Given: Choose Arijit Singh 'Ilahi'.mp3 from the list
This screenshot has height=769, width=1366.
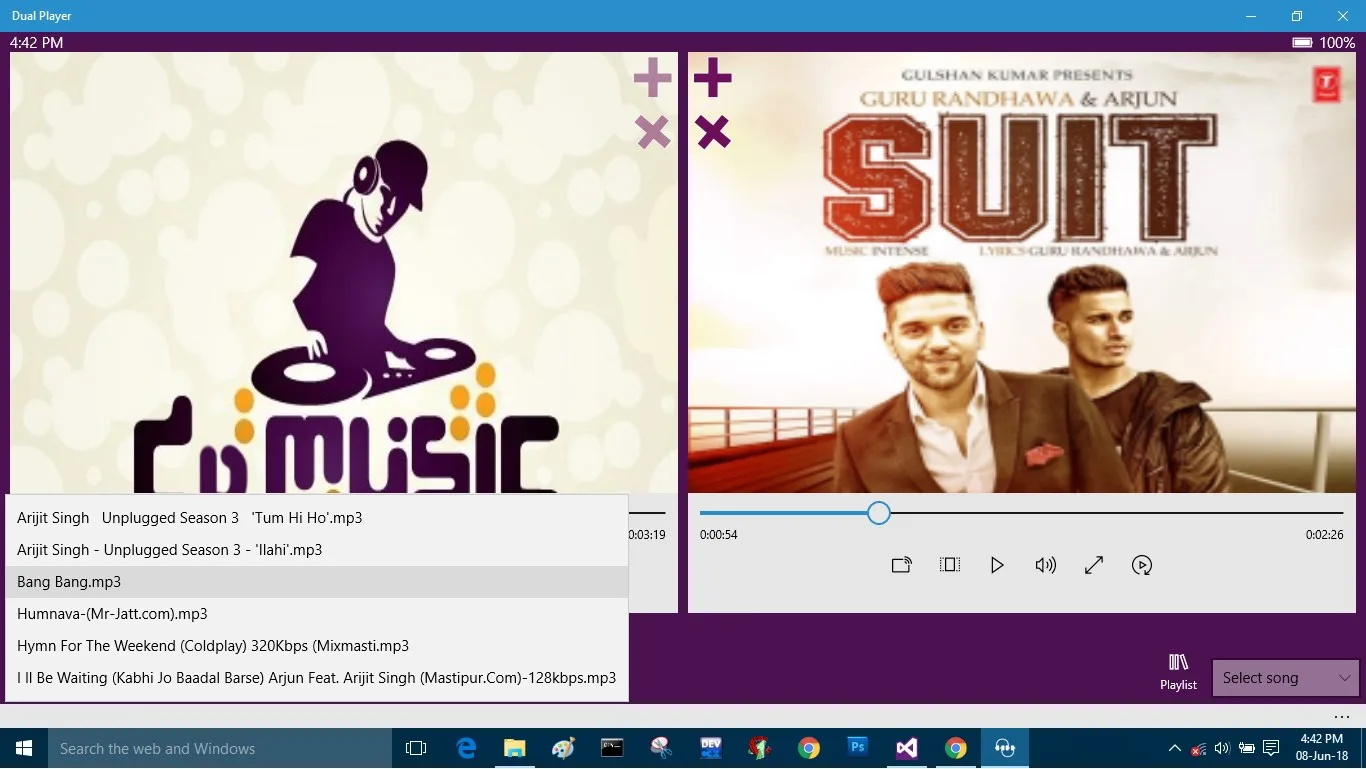Looking at the screenshot, I should [317, 550].
